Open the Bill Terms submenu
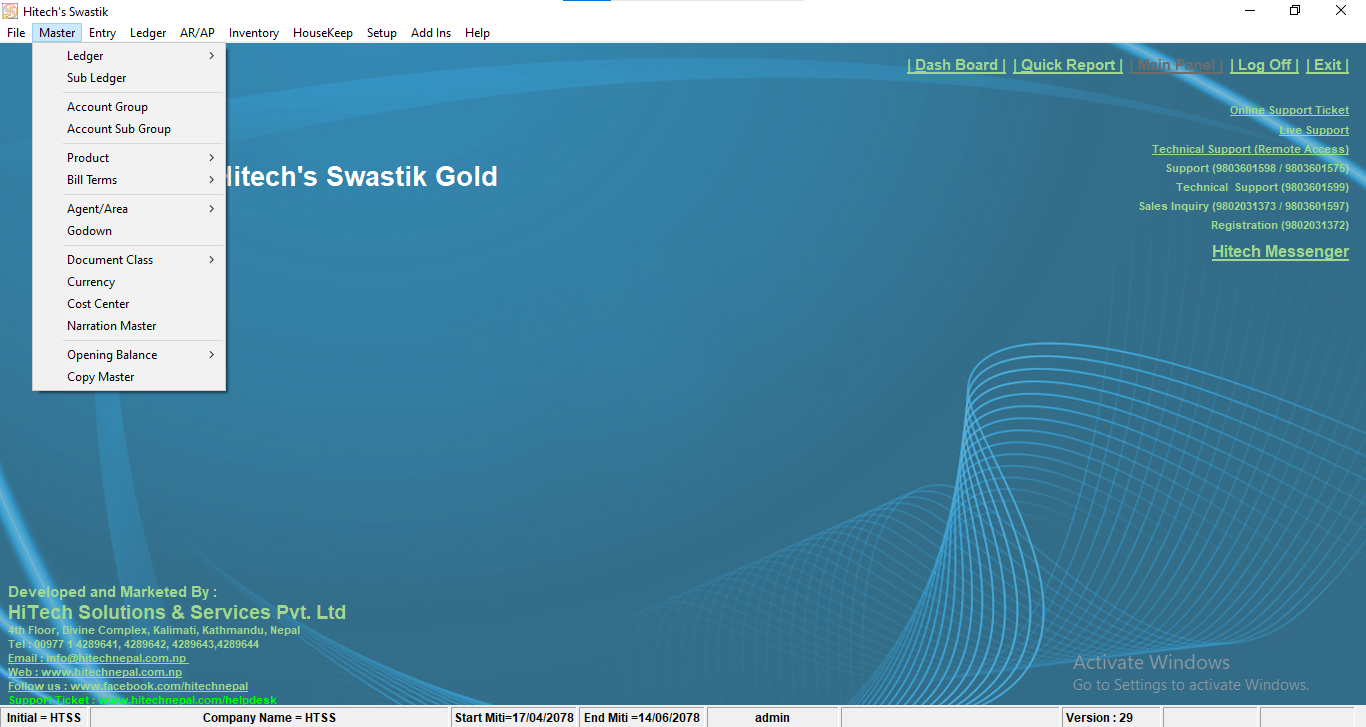 click(x=92, y=180)
